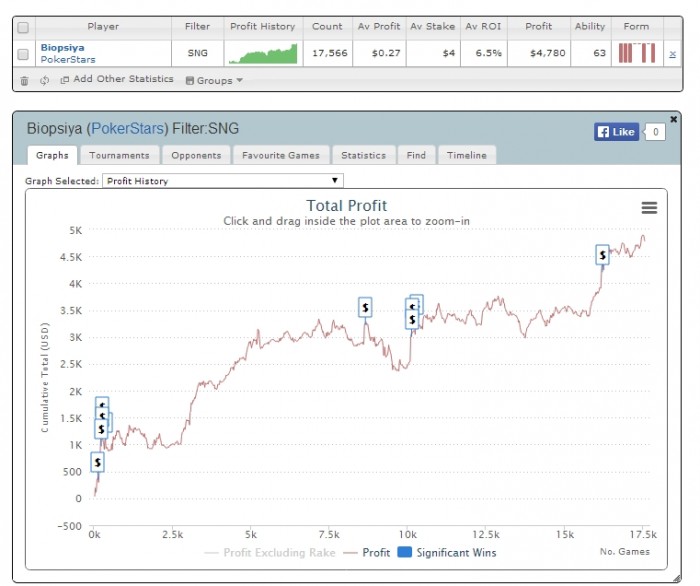This screenshot has height=586, width=700.
Task: Toggle Profit Excluding Rake legend series
Action: pyautogui.click(x=270, y=553)
